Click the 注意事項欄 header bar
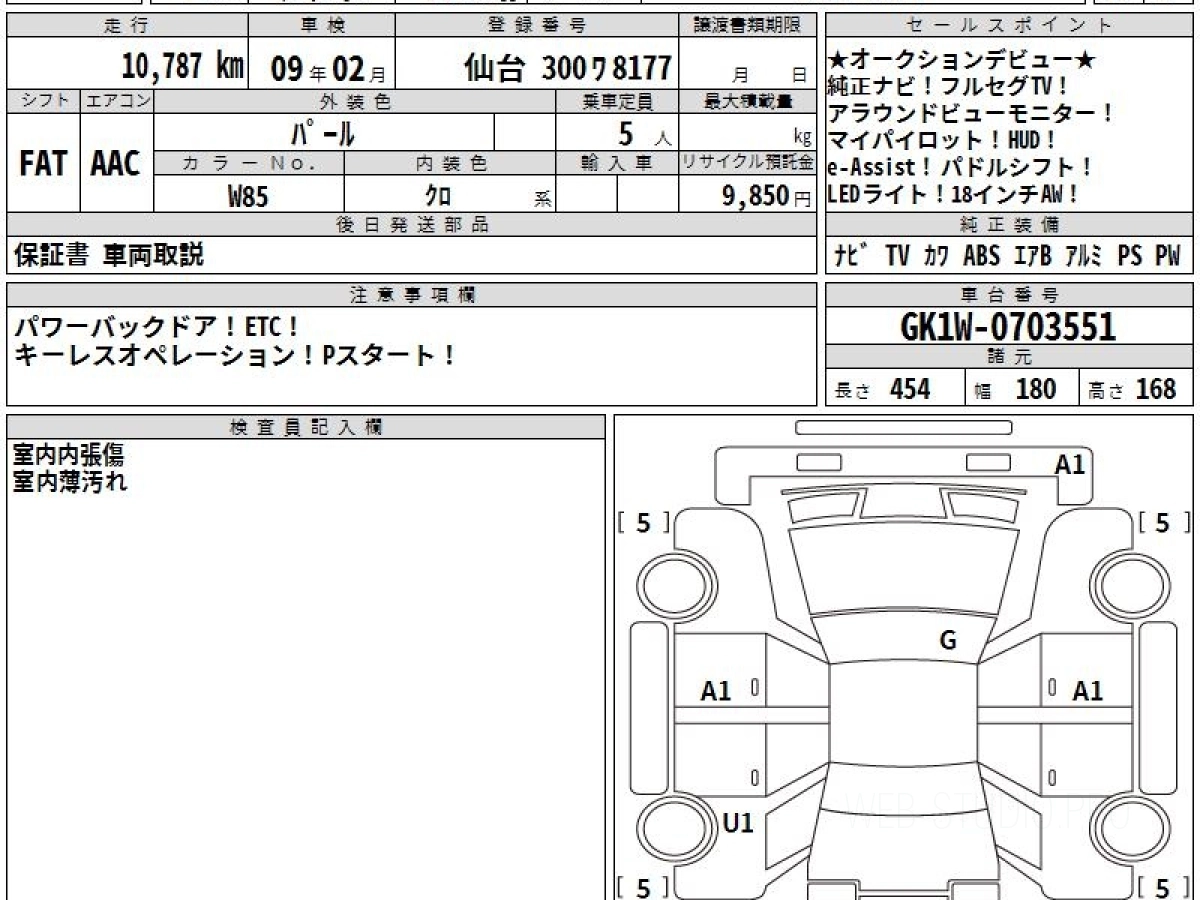 pos(412,295)
